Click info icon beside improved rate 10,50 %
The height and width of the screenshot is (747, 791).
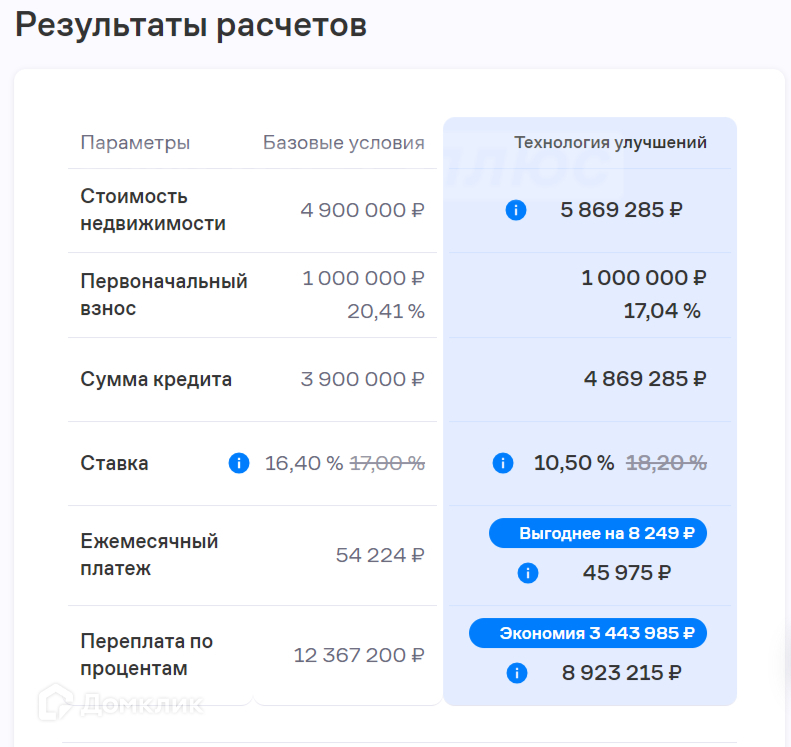503,463
